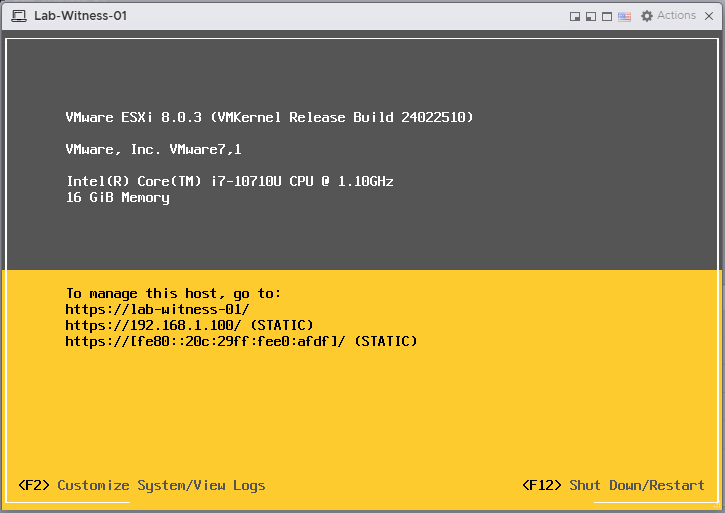Choose F12 Shut Down/Restart option
Screen dimensions: 725x513
pos(613,485)
